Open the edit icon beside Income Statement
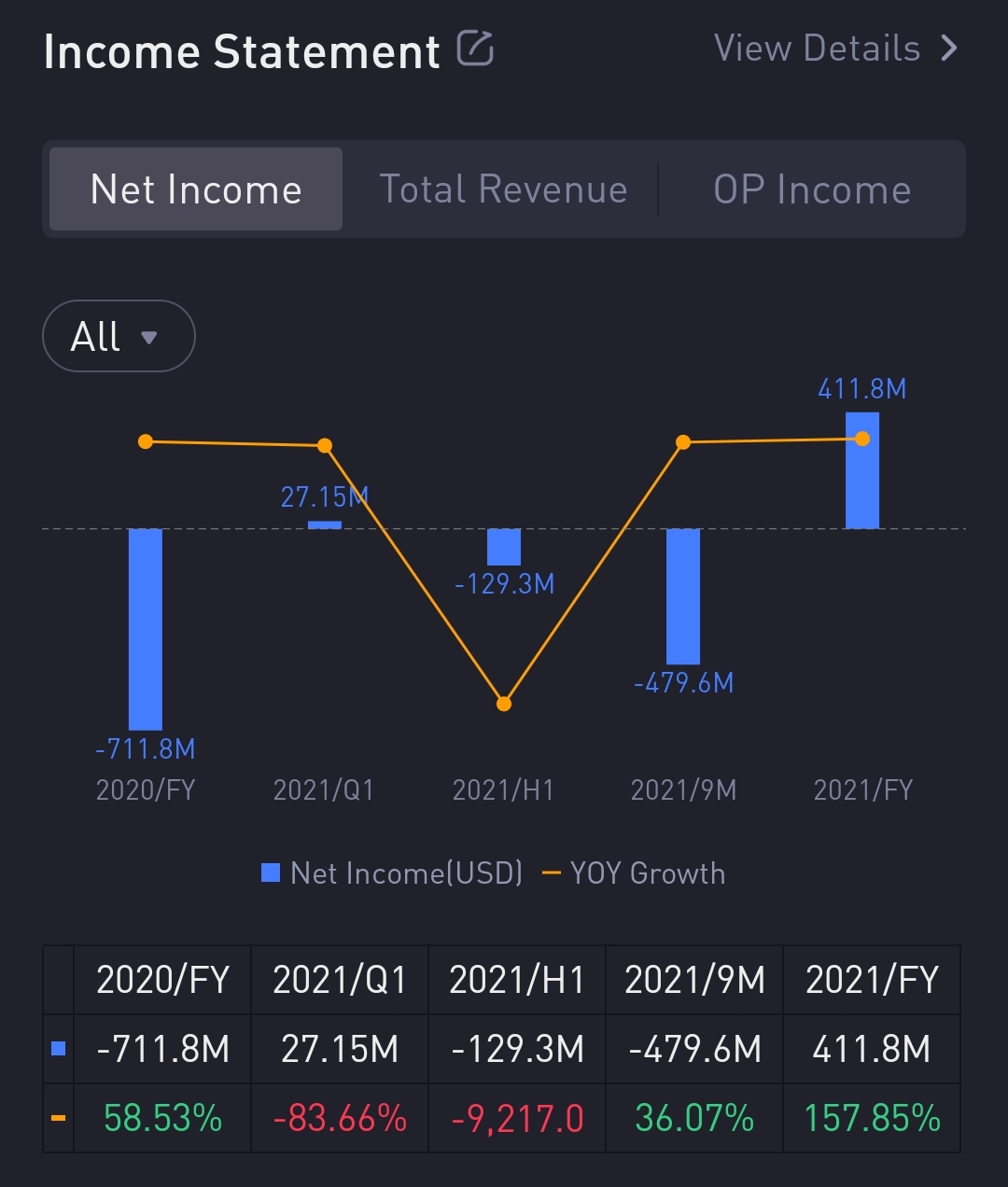The image size is (1008, 1187). point(475,49)
